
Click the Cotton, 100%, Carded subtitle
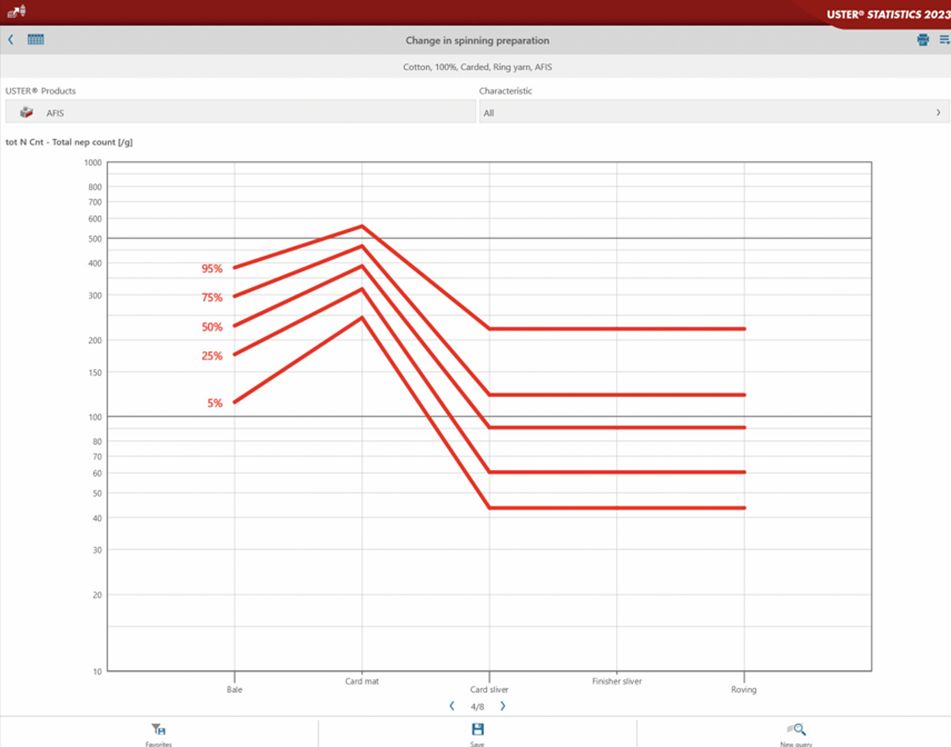coord(477,67)
